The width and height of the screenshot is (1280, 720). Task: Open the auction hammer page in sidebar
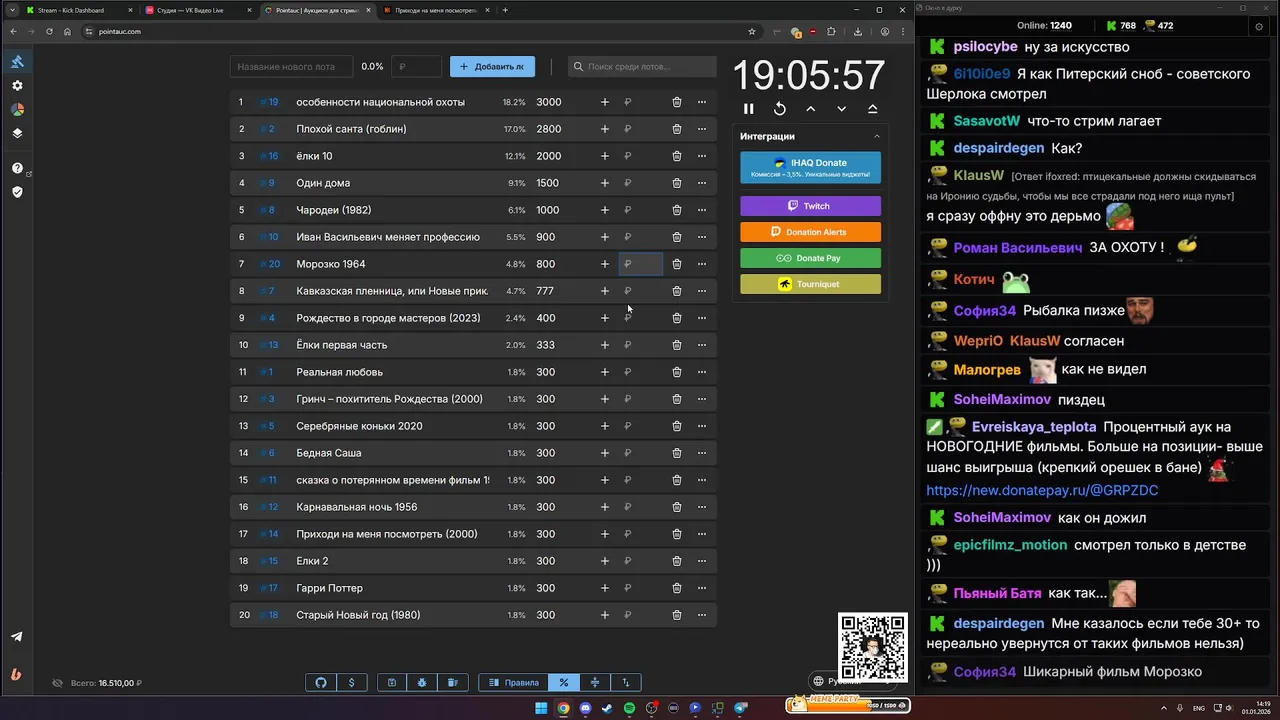[x=17, y=62]
